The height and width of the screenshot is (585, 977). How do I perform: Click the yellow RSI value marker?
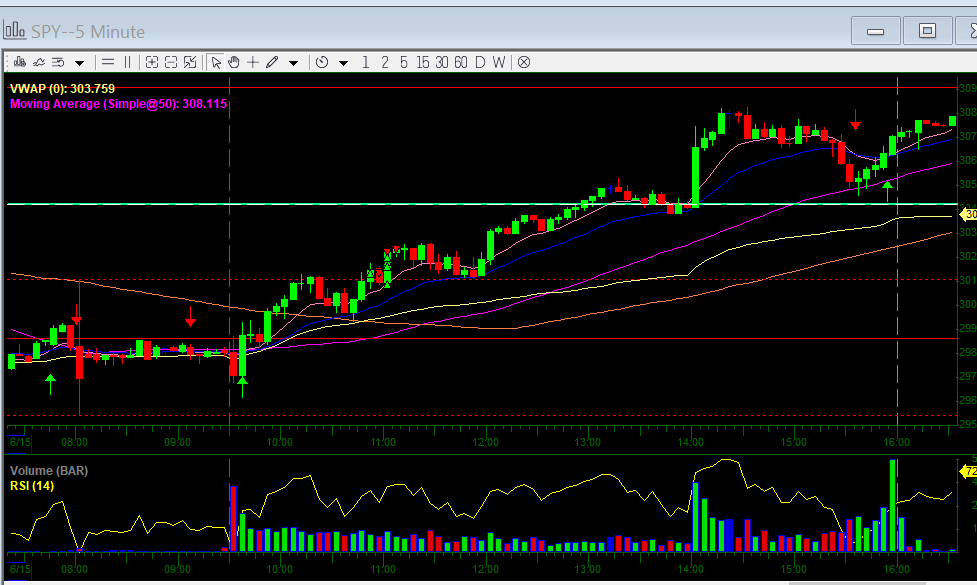click(x=968, y=470)
